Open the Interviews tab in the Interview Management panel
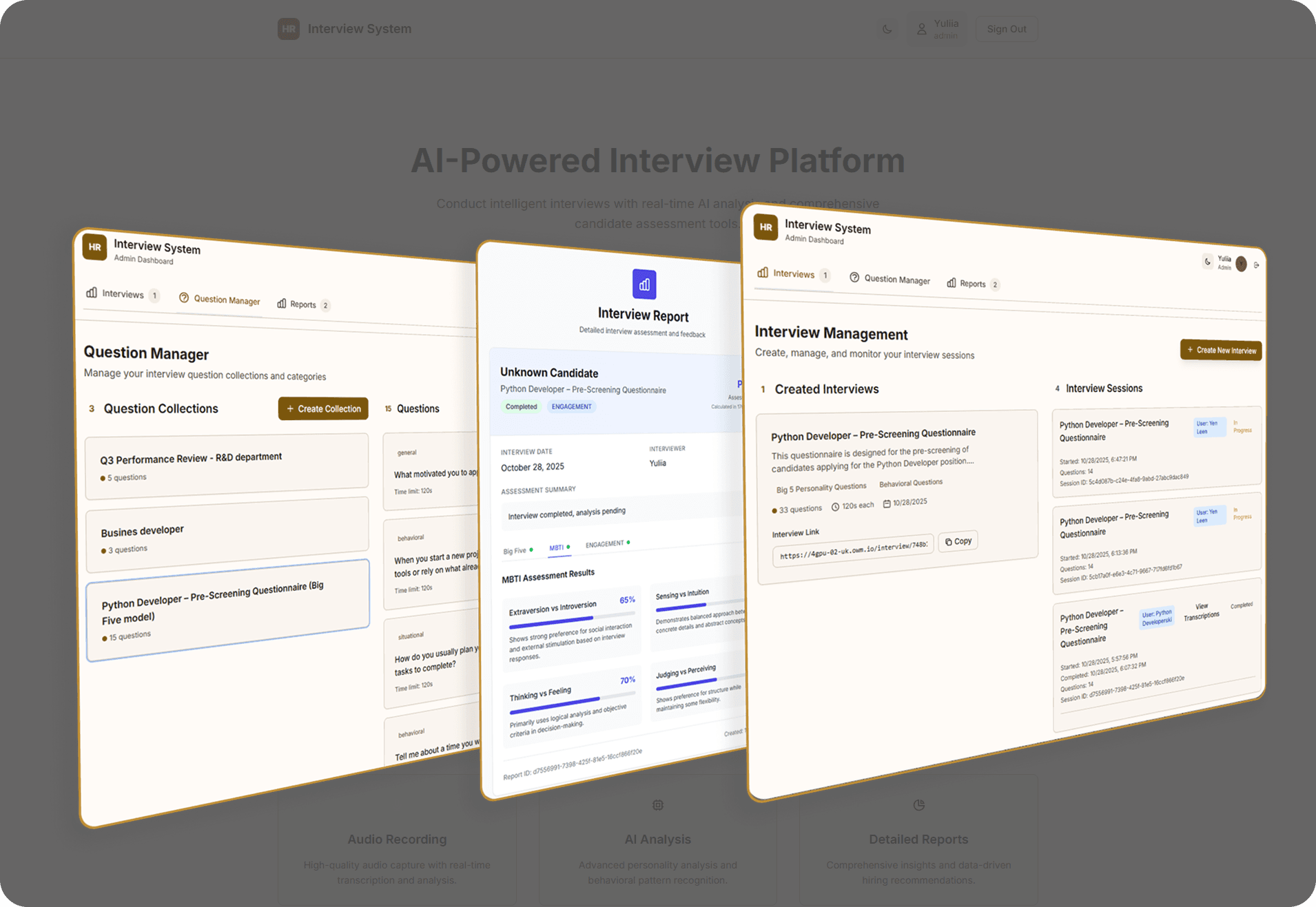The width and height of the screenshot is (1316, 907). pyautogui.click(x=794, y=274)
